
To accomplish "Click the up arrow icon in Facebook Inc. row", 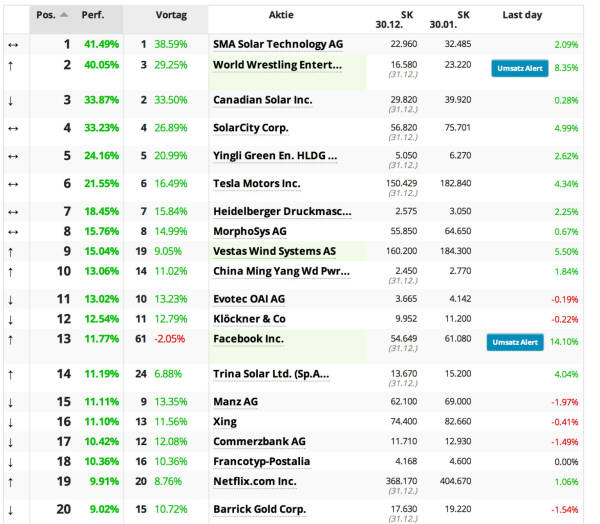I will [x=10, y=340].
